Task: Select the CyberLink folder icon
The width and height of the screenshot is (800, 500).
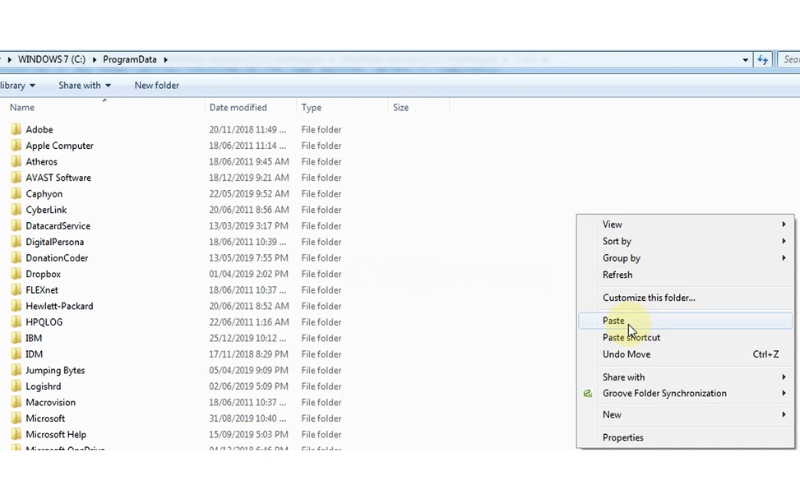Action: pyautogui.click(x=16, y=210)
